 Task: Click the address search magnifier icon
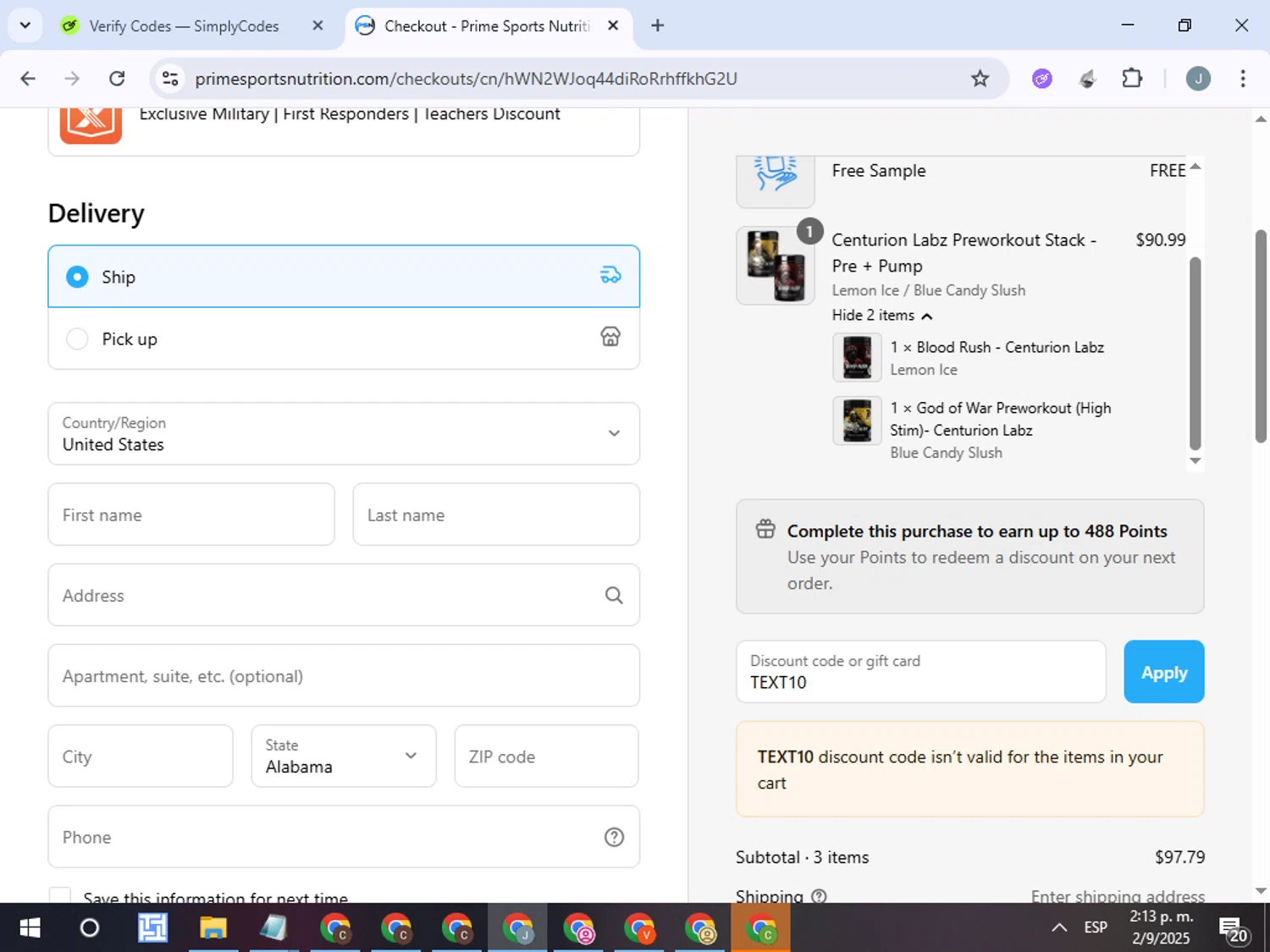[x=614, y=596]
